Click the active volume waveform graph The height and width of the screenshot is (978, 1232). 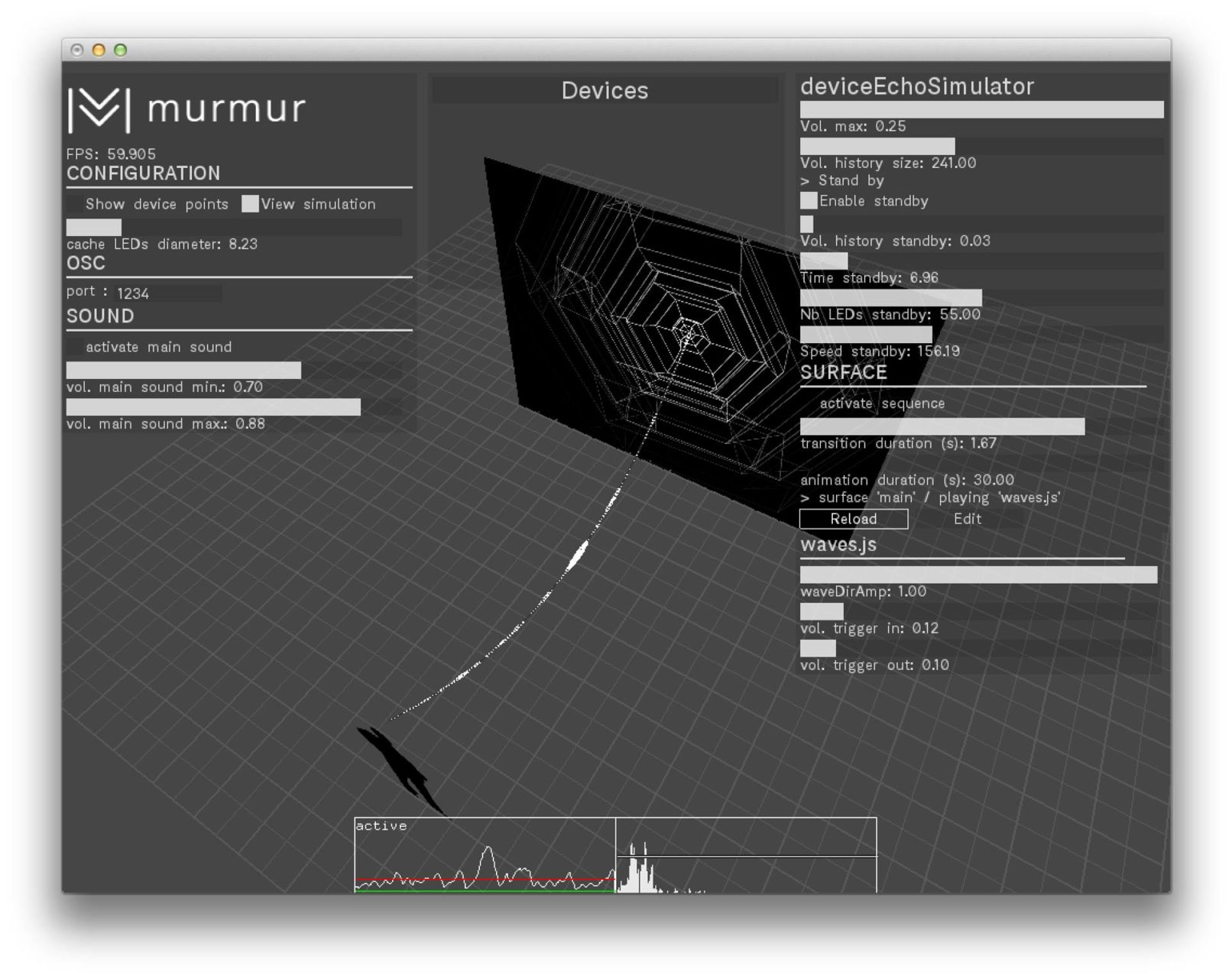pyautogui.click(x=485, y=856)
